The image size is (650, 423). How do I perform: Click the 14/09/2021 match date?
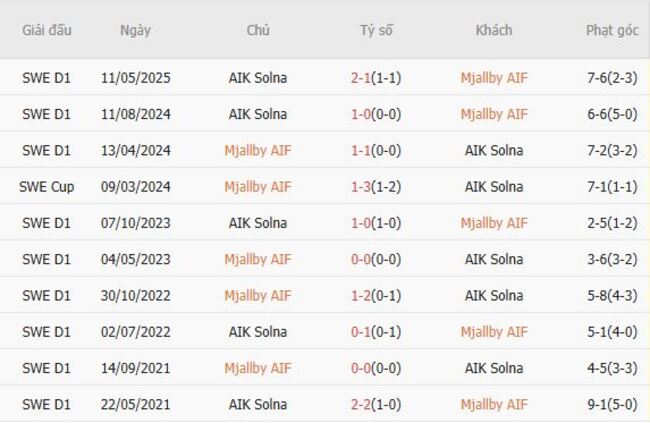point(135,368)
